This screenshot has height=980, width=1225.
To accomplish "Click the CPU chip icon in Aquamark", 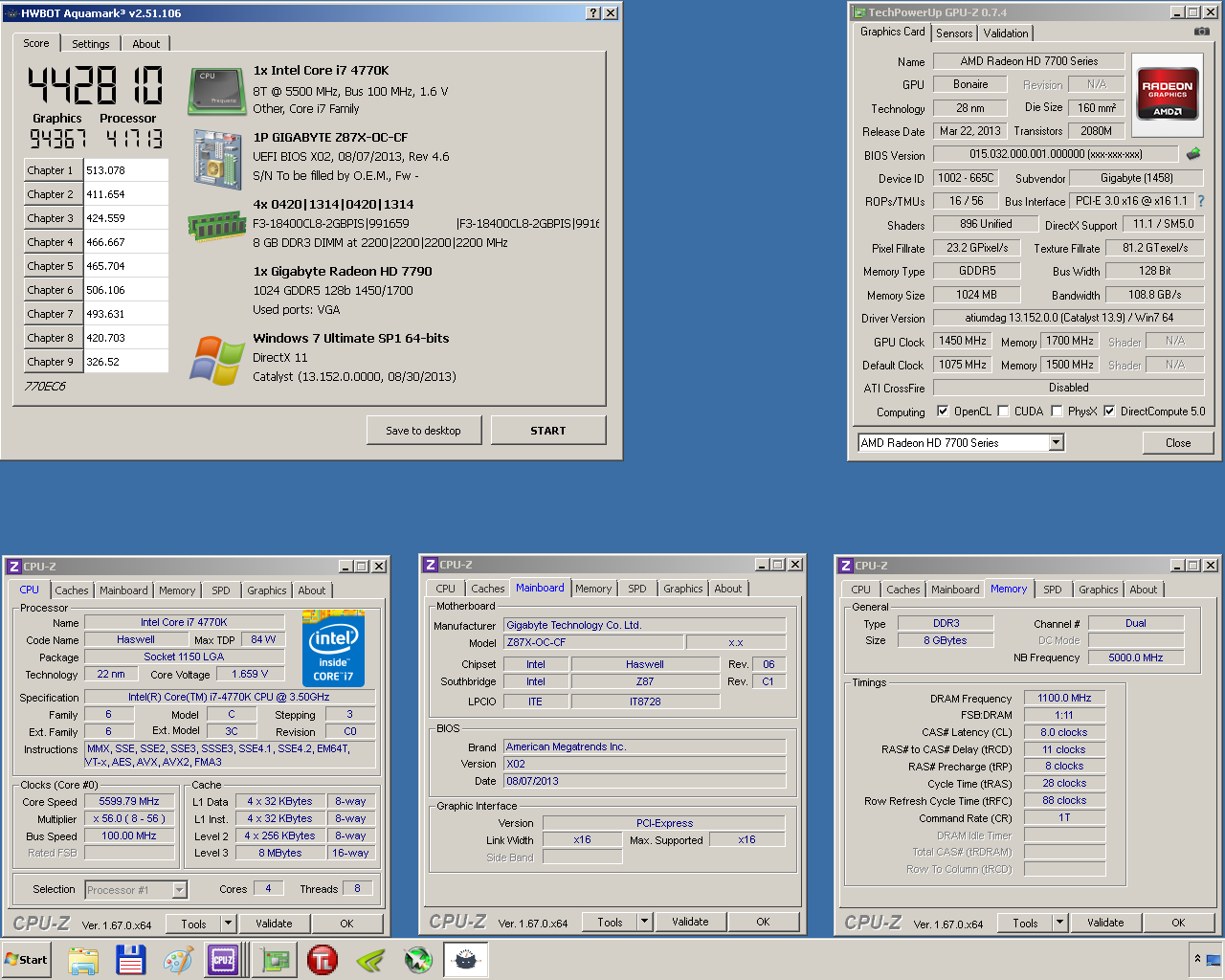I will click(x=216, y=90).
